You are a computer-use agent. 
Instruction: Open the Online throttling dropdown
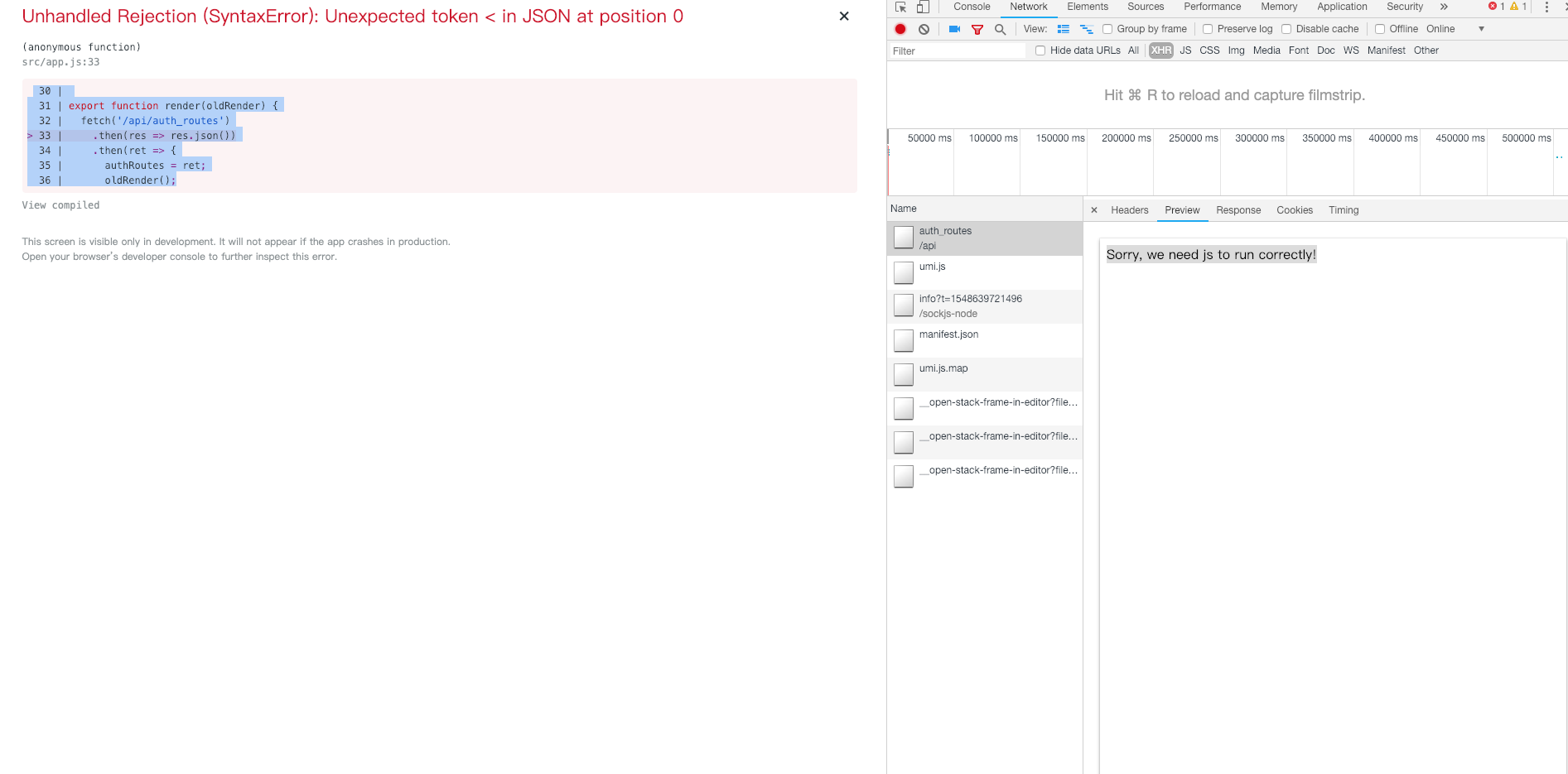[x=1455, y=29]
